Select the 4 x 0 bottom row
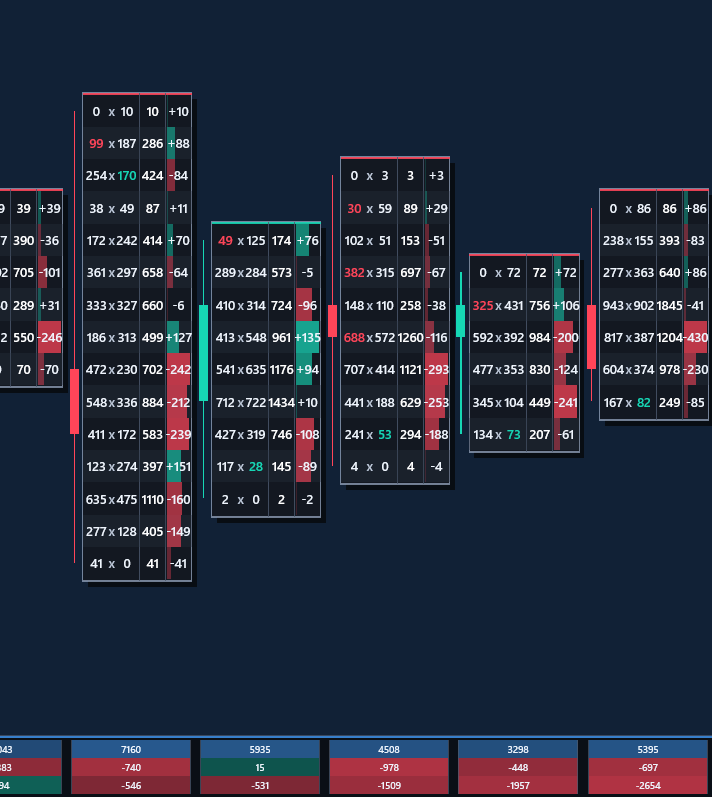 pyautogui.click(x=395, y=467)
